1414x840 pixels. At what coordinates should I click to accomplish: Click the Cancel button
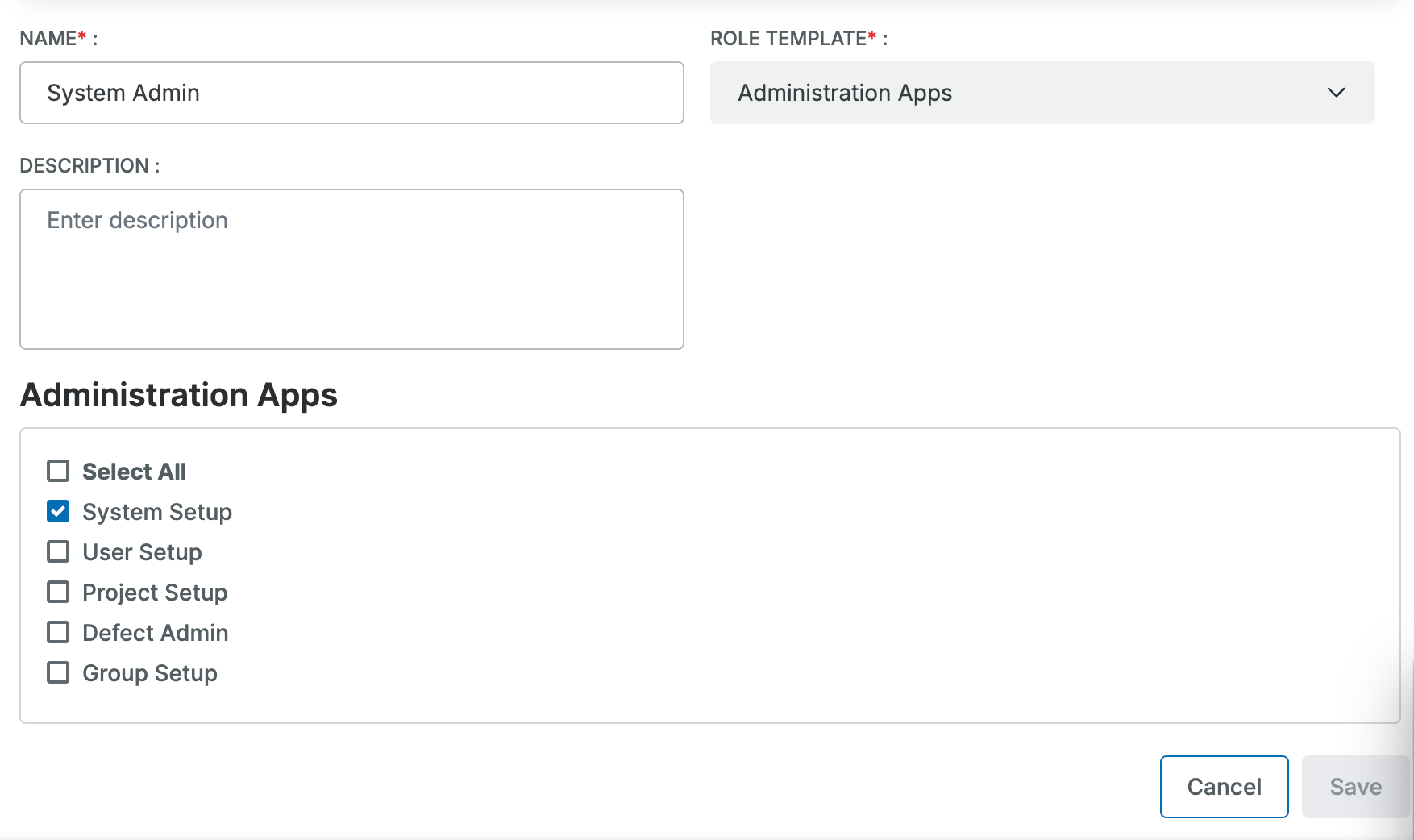point(1223,786)
